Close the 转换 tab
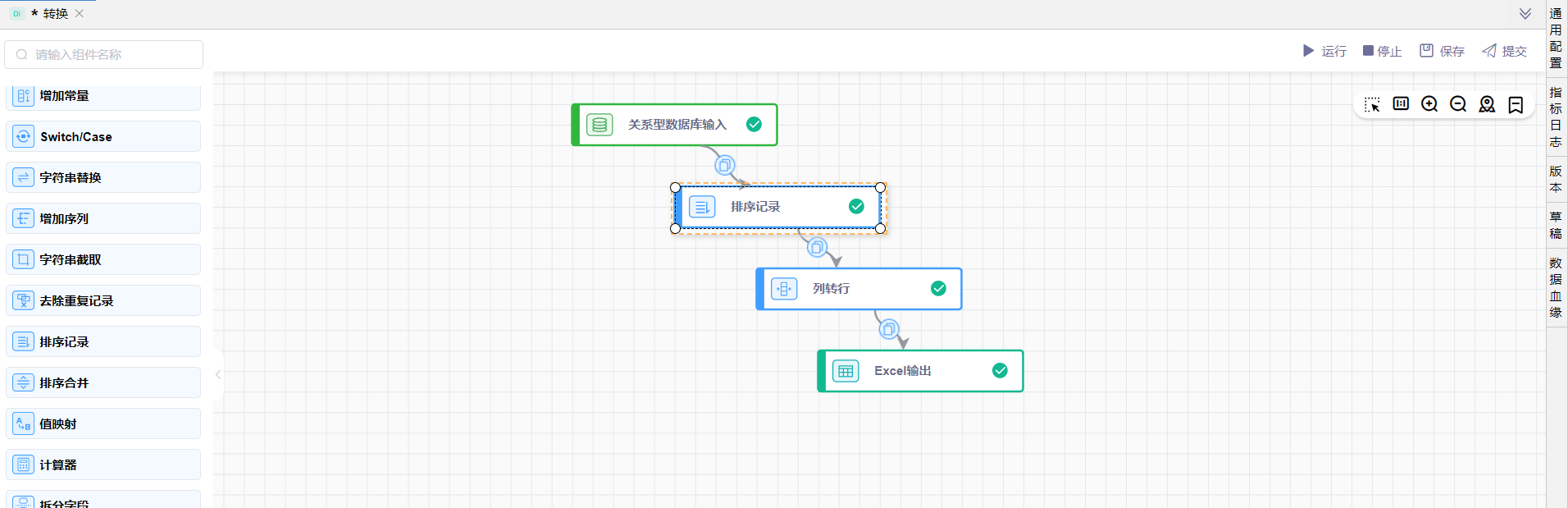The height and width of the screenshot is (508, 1568). [80, 14]
